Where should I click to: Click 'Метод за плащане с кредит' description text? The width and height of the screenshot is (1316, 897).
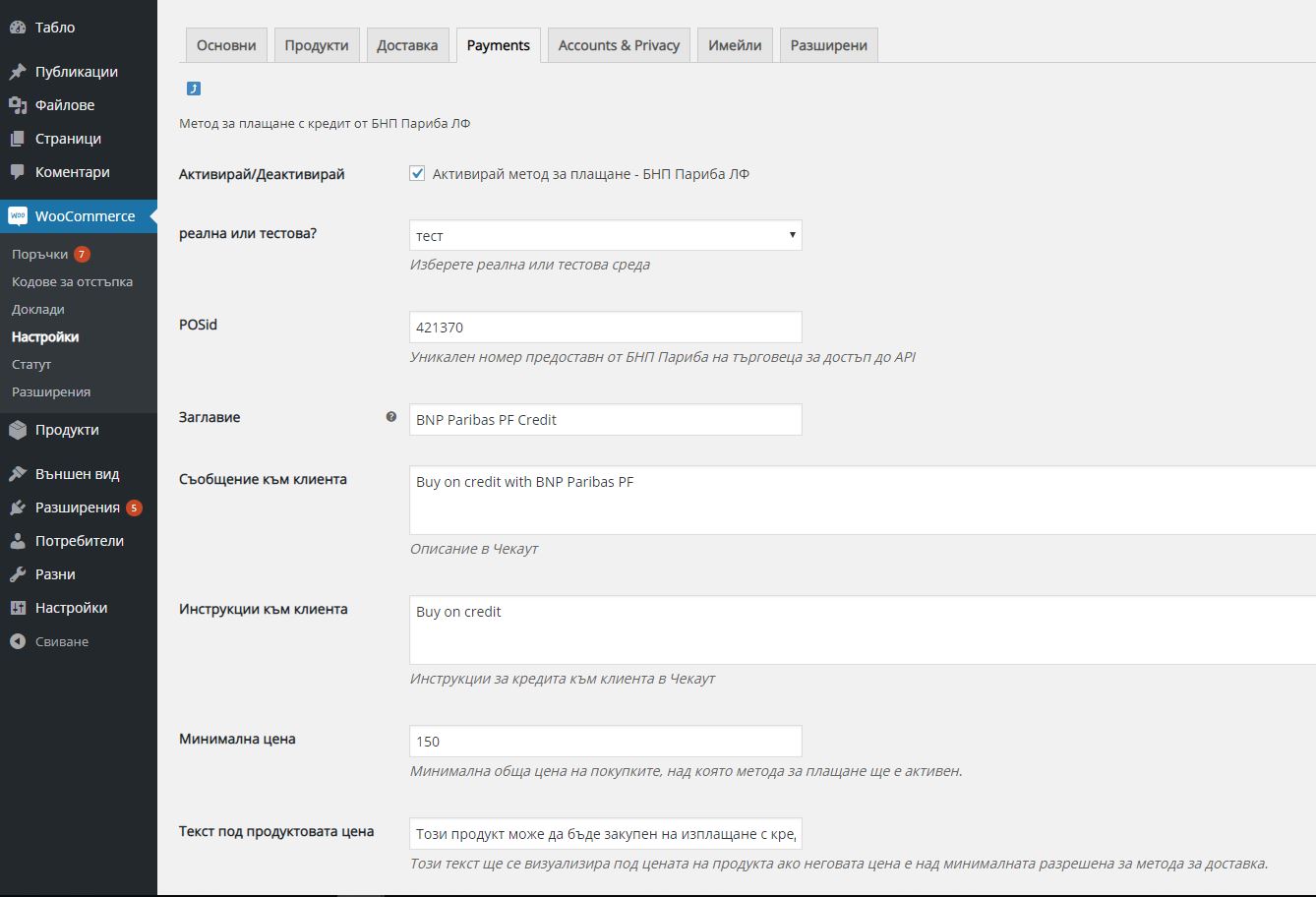click(x=325, y=124)
